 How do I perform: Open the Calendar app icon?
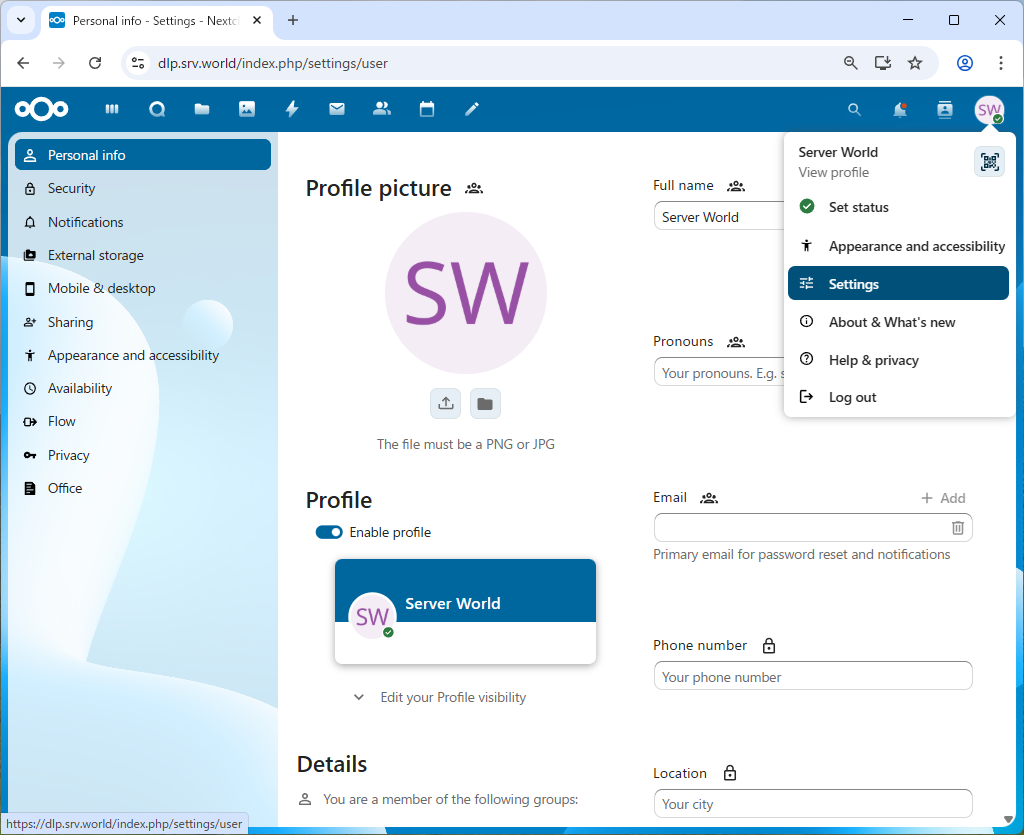click(x=427, y=109)
